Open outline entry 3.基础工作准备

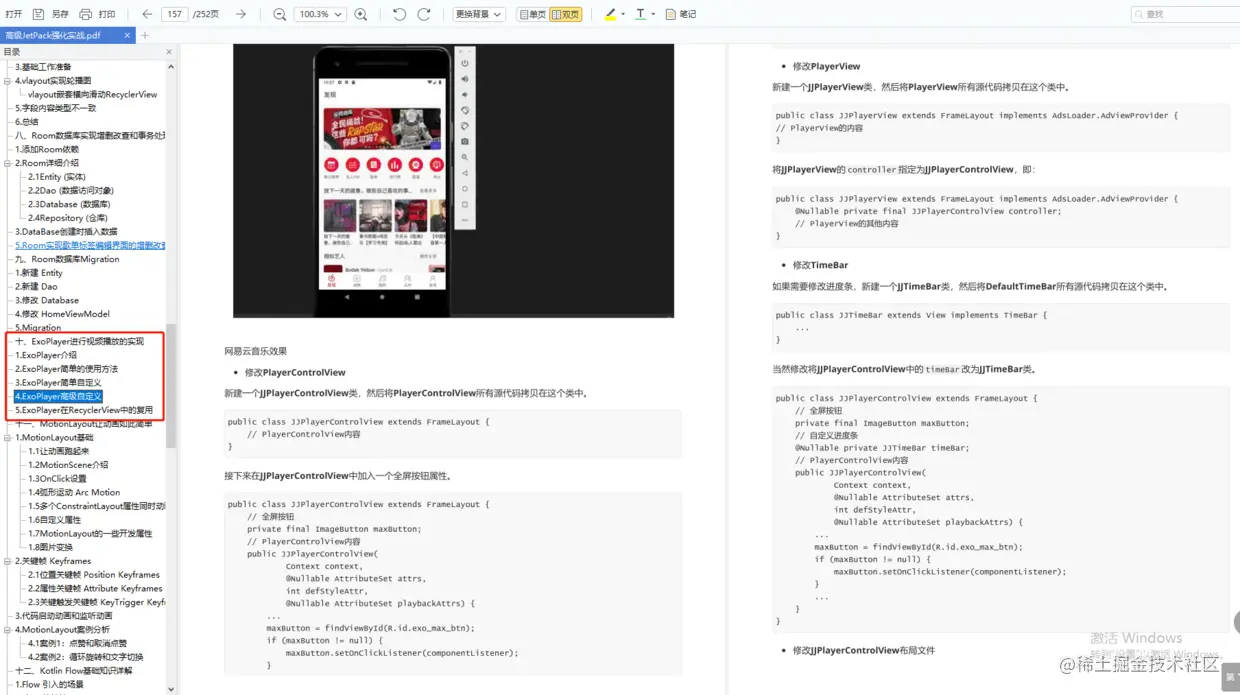point(43,67)
